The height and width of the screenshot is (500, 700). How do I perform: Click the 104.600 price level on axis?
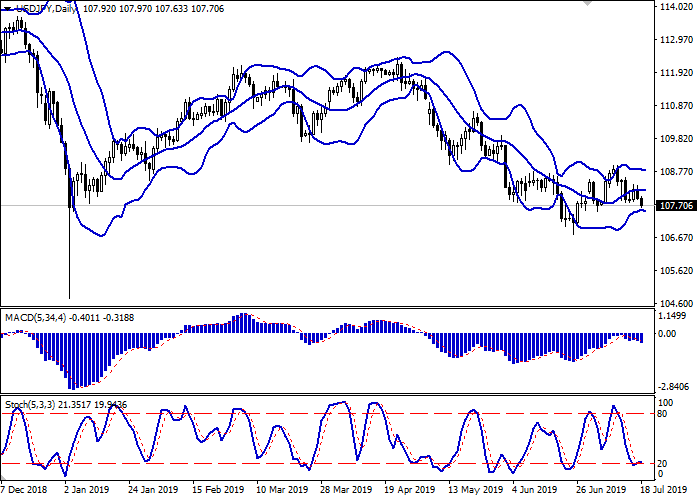(x=677, y=304)
